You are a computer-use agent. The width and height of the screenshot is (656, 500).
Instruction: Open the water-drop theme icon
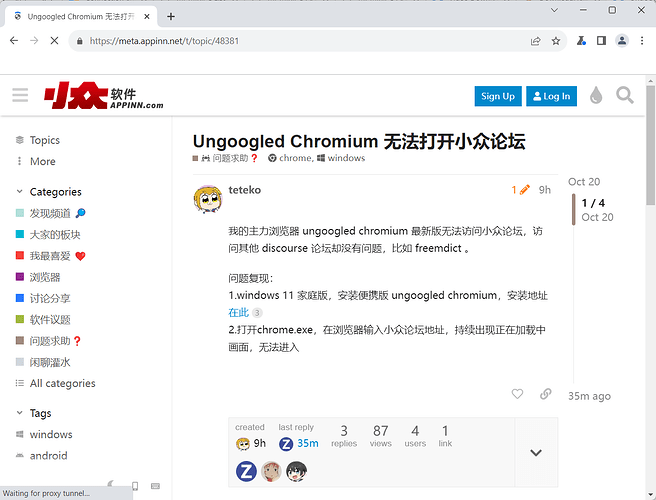[596, 95]
